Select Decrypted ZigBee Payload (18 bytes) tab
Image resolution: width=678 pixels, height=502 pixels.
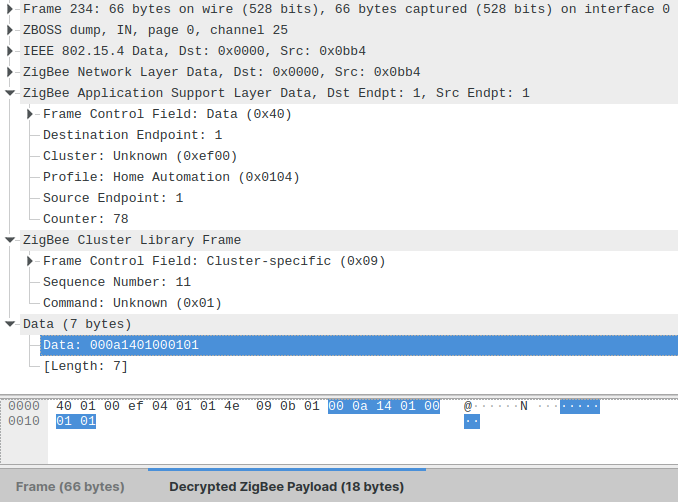(x=286, y=486)
